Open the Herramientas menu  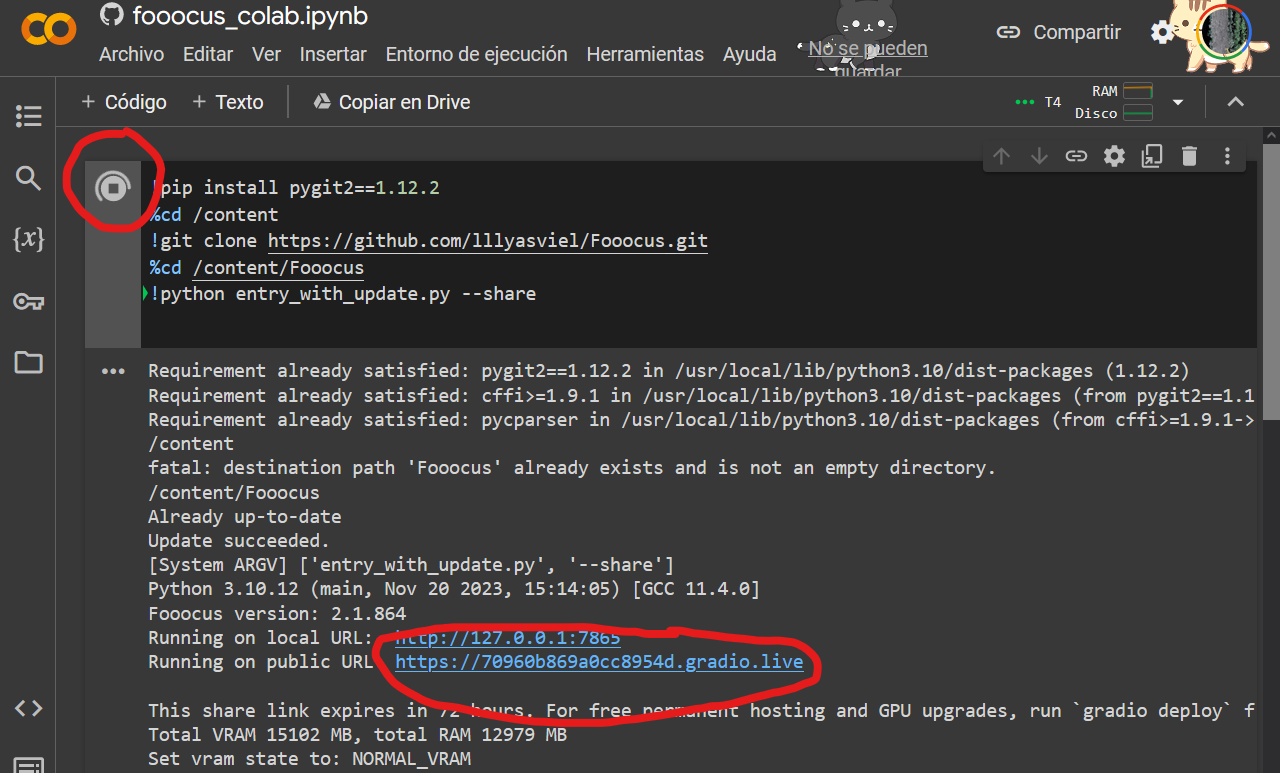click(645, 54)
